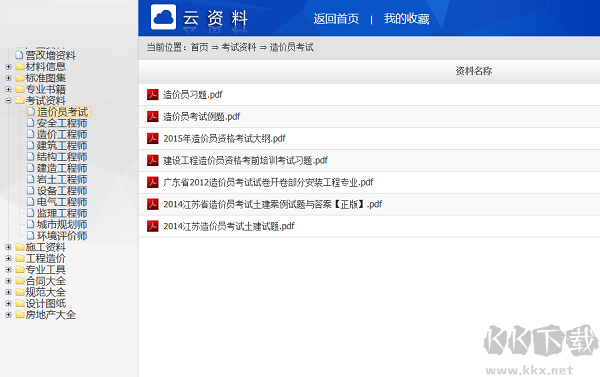Click the folder icon of 标准图集

pos(20,78)
